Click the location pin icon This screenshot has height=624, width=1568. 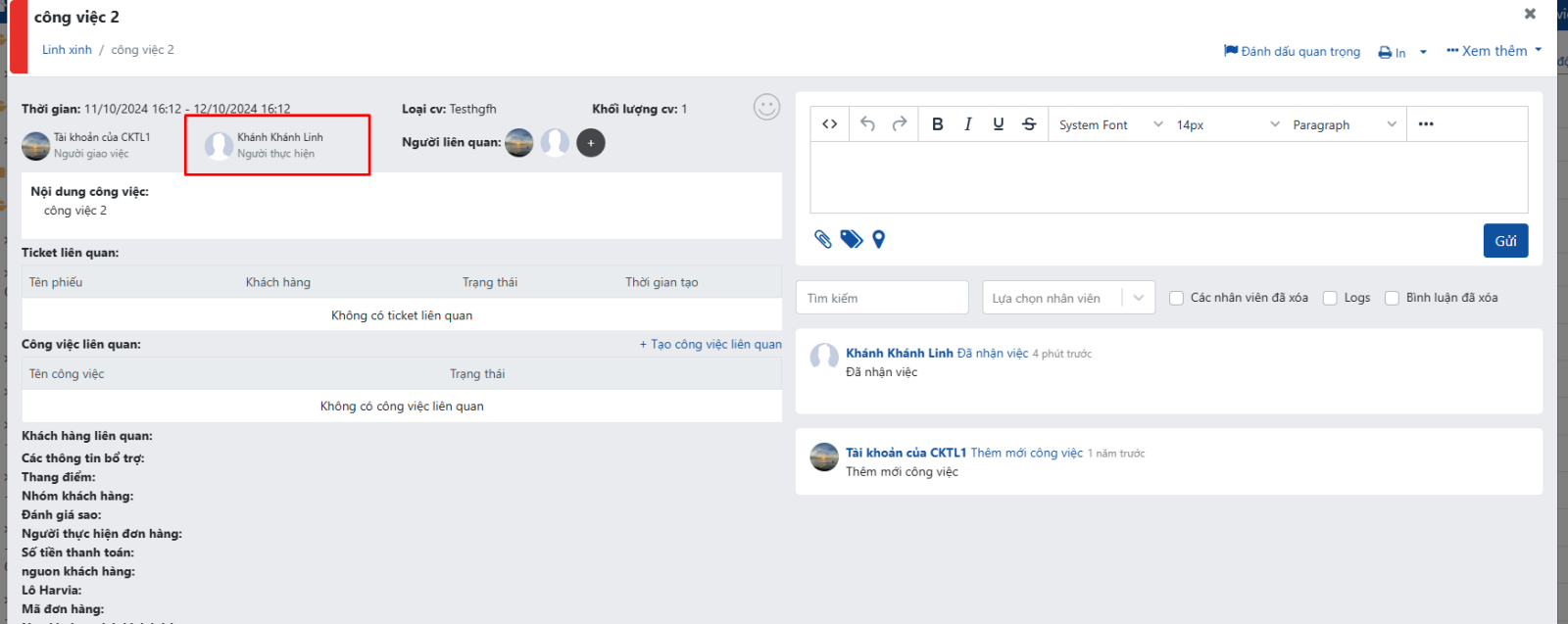coord(879,239)
